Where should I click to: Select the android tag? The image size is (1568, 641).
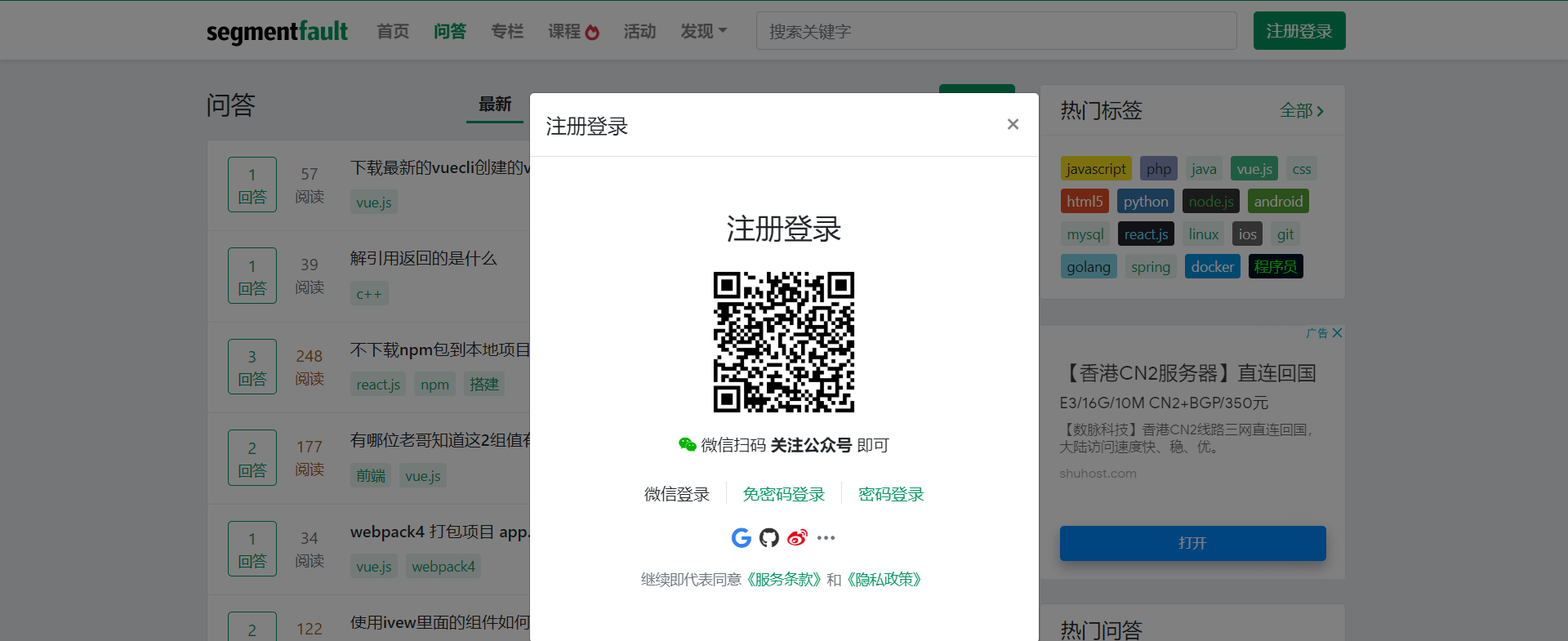click(x=1278, y=202)
